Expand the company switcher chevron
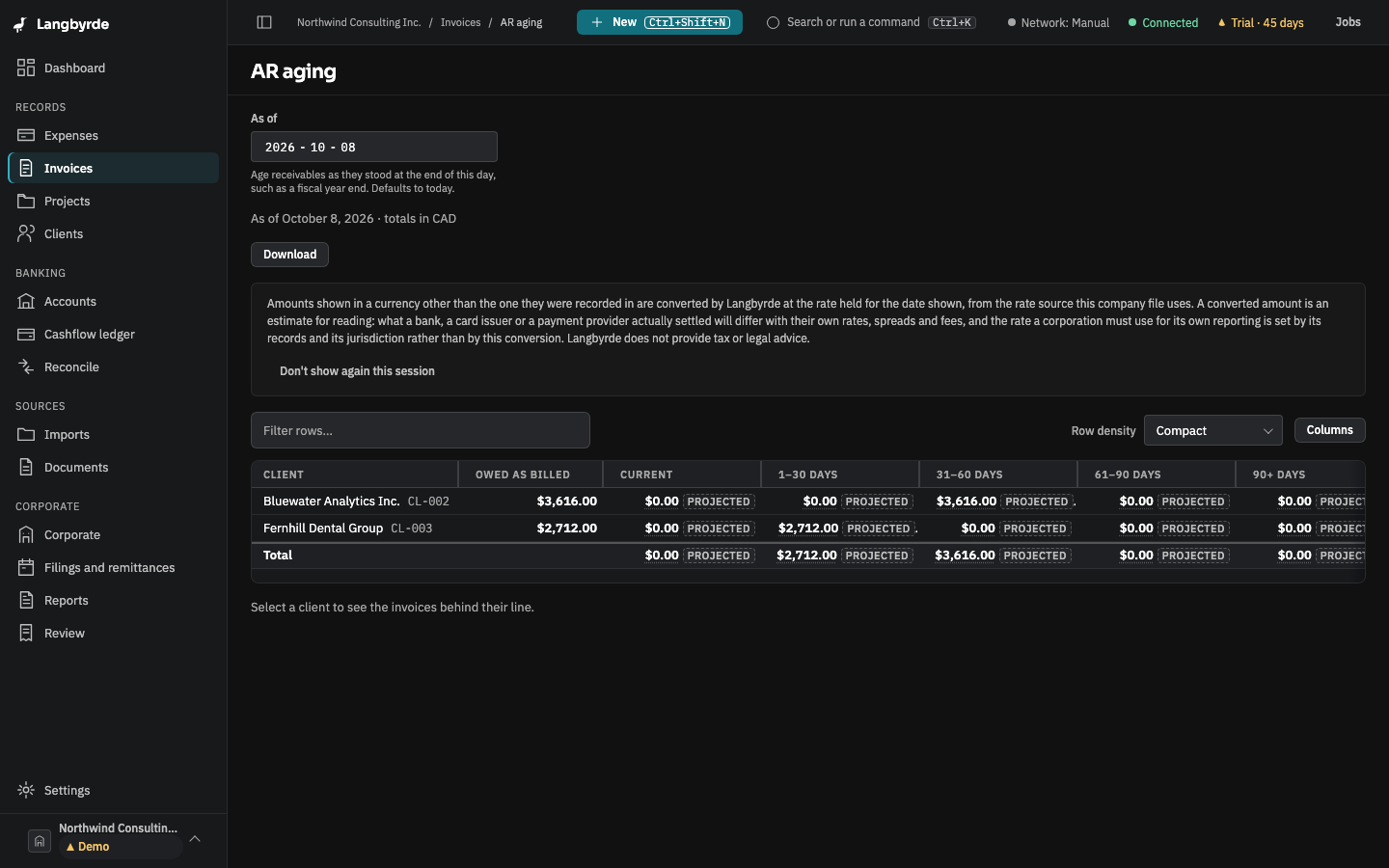1389x868 pixels. pos(195,838)
